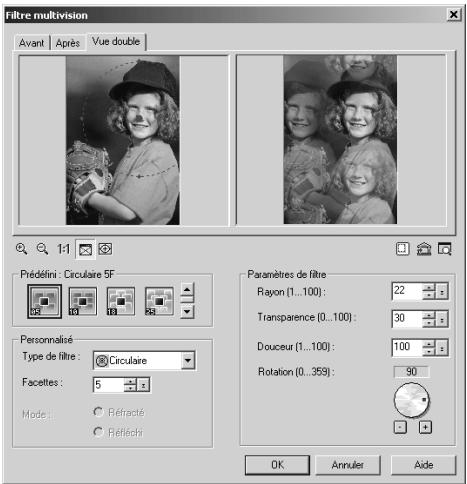This screenshot has height=484, width=467.
Task: Select the Vue double tab
Action: pos(116,41)
